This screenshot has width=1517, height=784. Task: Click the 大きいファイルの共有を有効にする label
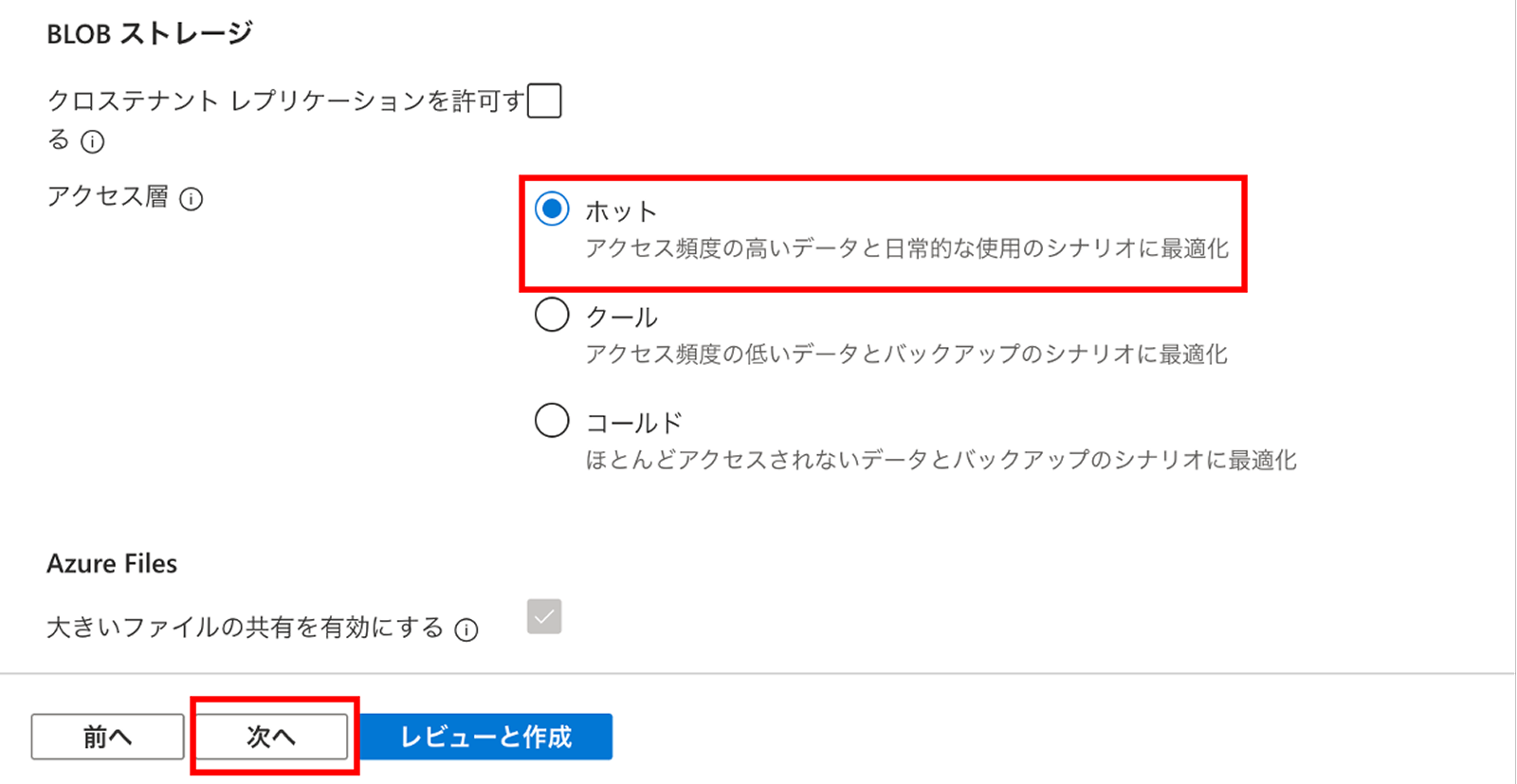coord(245,628)
